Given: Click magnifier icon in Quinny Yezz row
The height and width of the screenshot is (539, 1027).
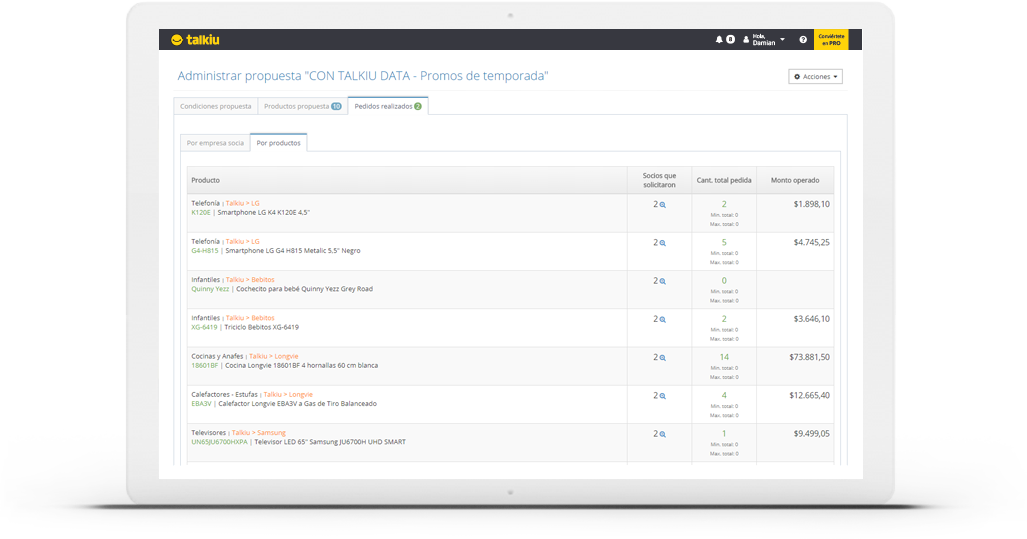Looking at the screenshot, I should click(662, 281).
